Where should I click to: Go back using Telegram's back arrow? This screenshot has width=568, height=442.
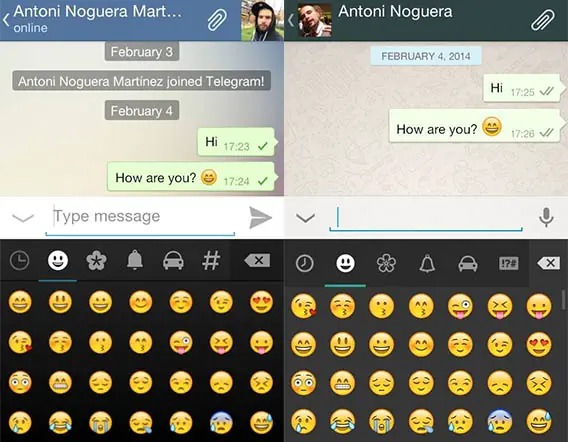6,20
